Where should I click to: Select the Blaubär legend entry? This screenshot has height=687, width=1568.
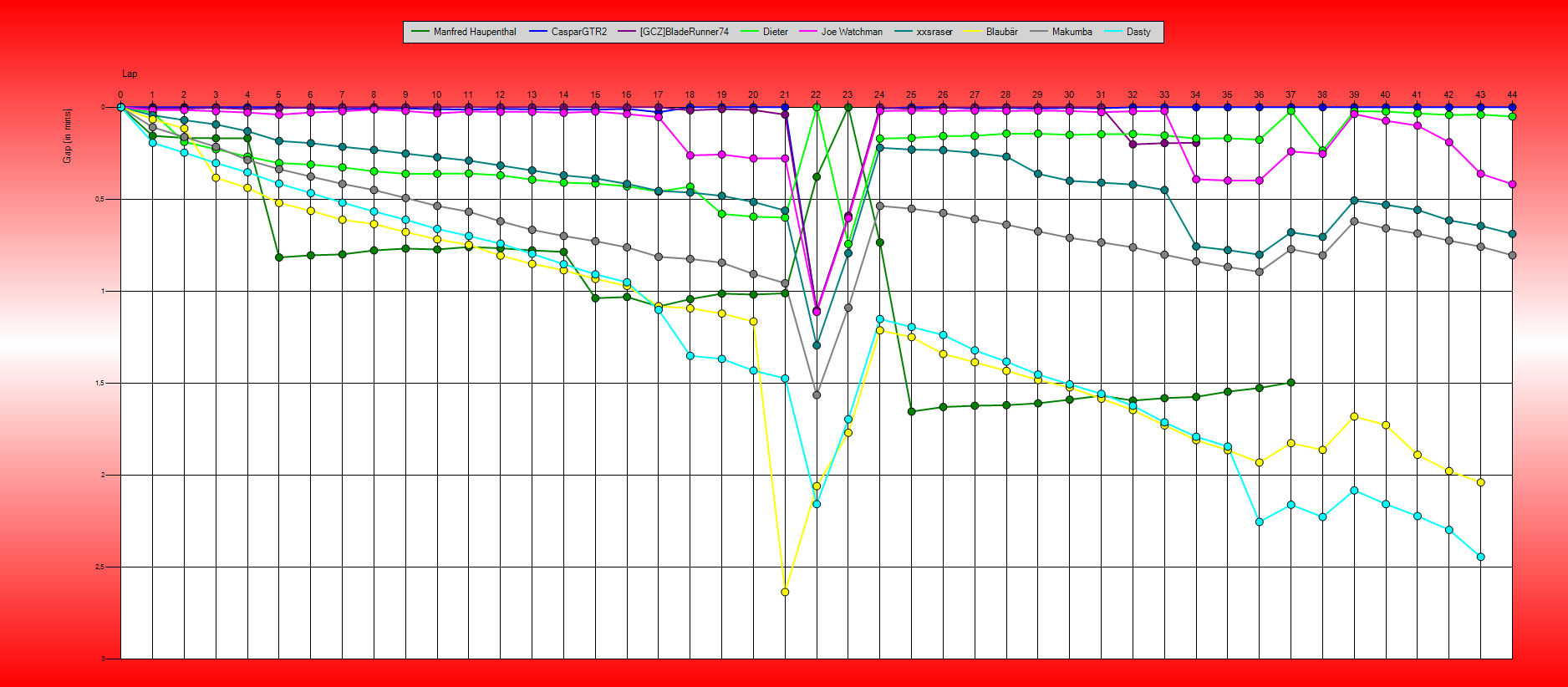coord(990,32)
